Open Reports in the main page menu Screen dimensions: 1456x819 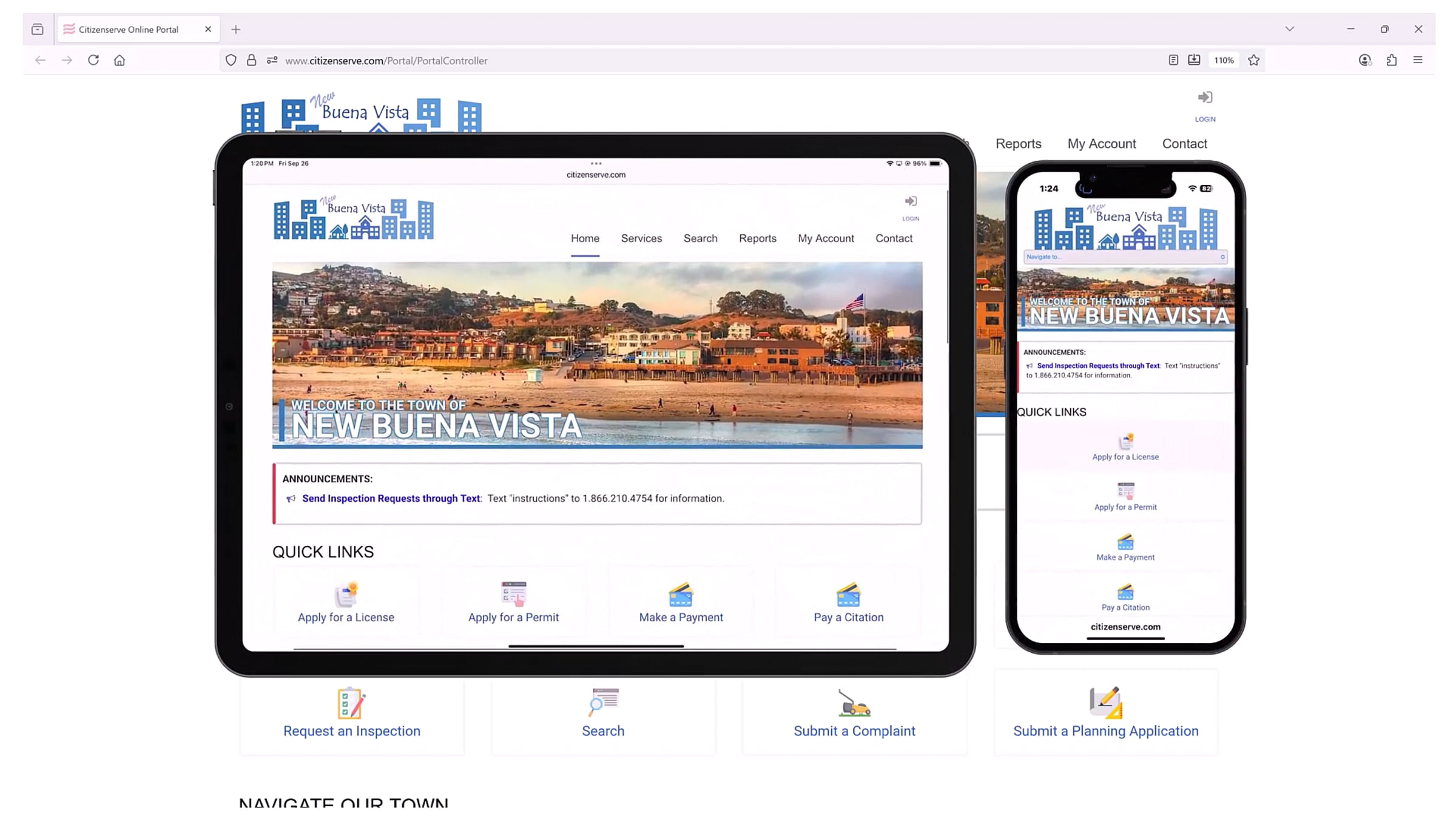1018,144
